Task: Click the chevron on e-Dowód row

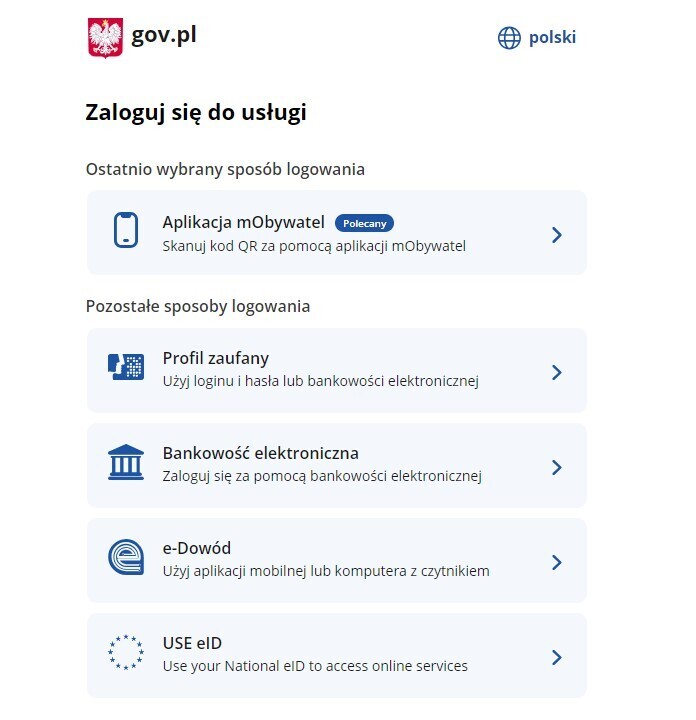Action: (x=557, y=562)
